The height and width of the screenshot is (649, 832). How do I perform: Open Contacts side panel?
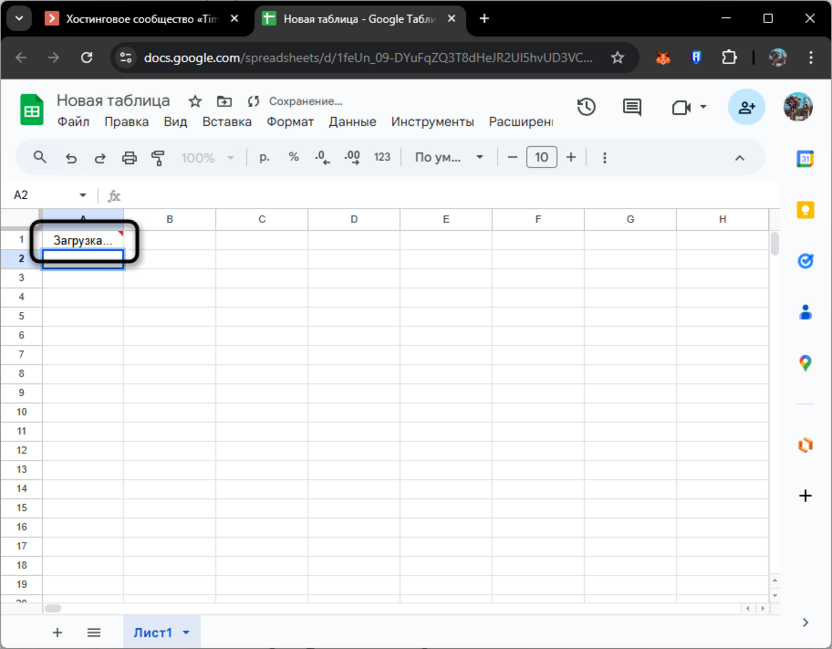tap(805, 311)
